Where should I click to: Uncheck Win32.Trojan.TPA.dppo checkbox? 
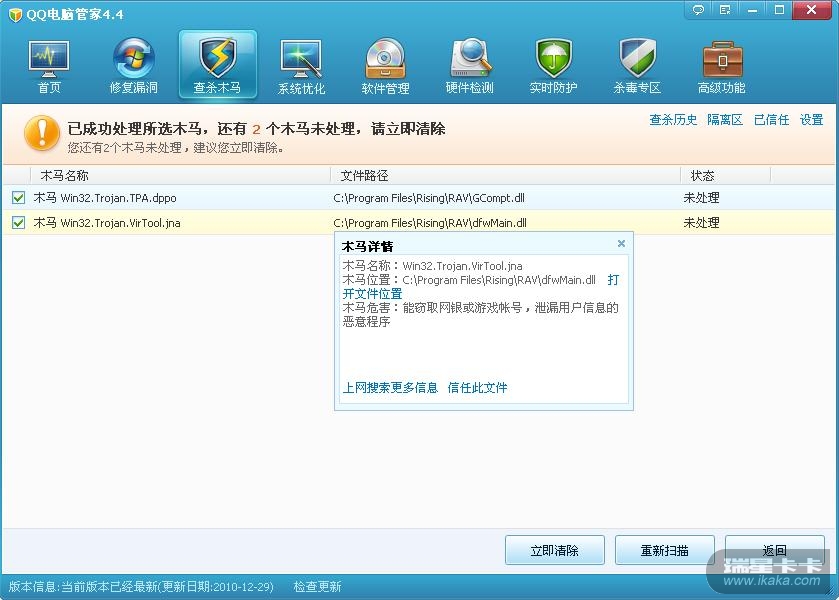pyautogui.click(x=18, y=198)
